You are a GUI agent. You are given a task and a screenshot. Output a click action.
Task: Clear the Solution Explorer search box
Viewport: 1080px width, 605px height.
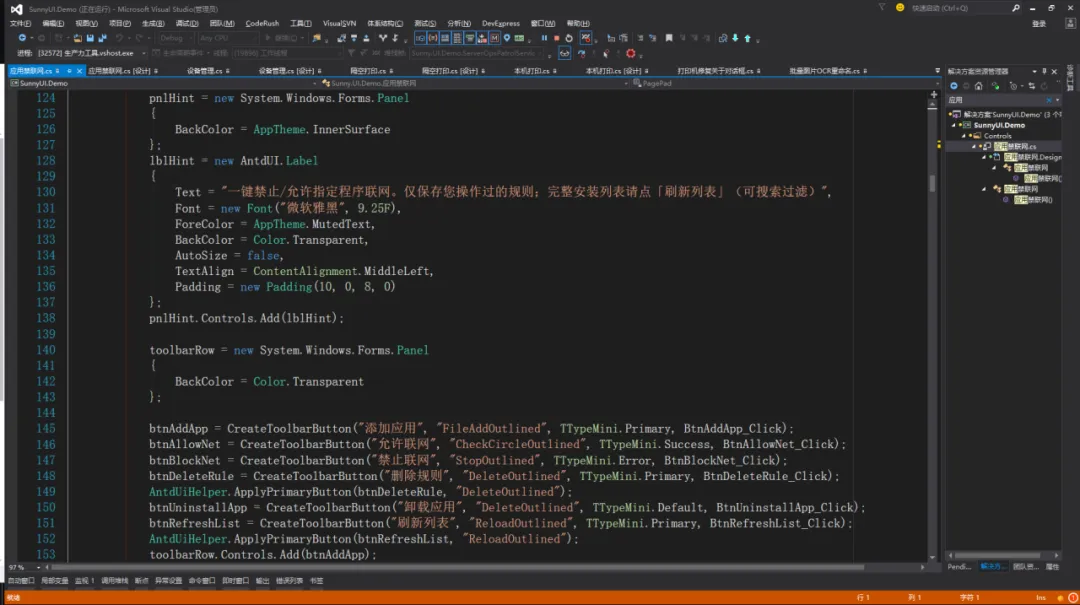coord(1049,100)
